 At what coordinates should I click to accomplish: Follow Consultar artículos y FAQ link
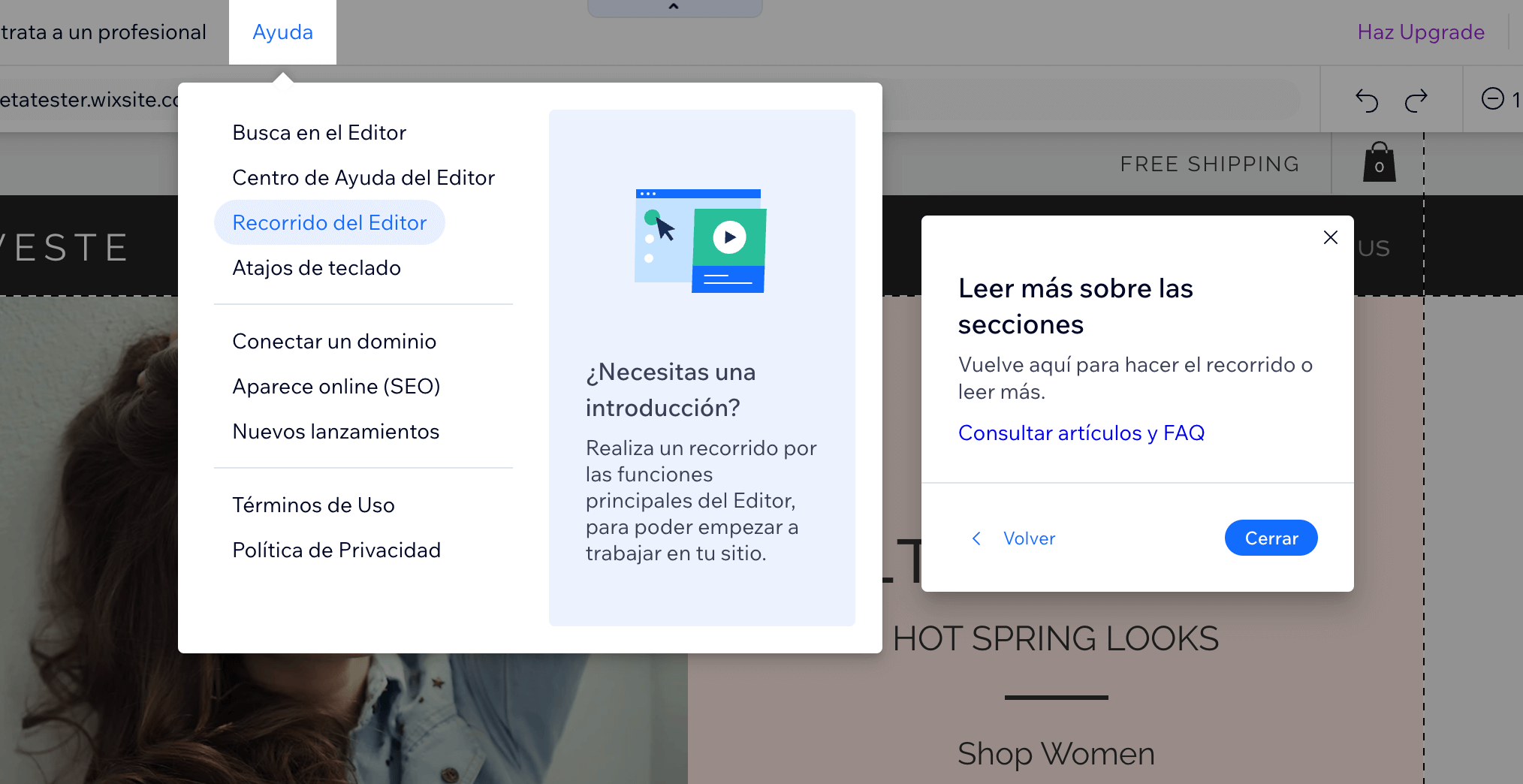pos(1081,433)
